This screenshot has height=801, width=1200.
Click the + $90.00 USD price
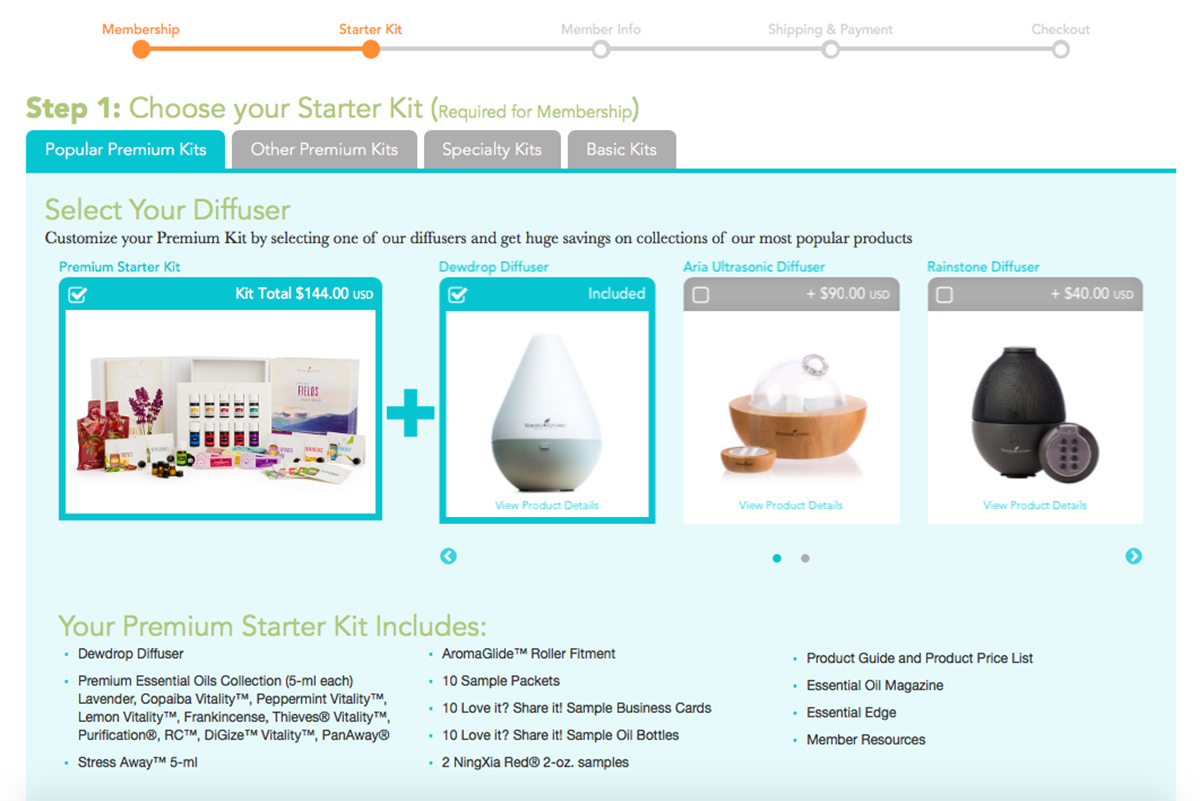[x=848, y=294]
